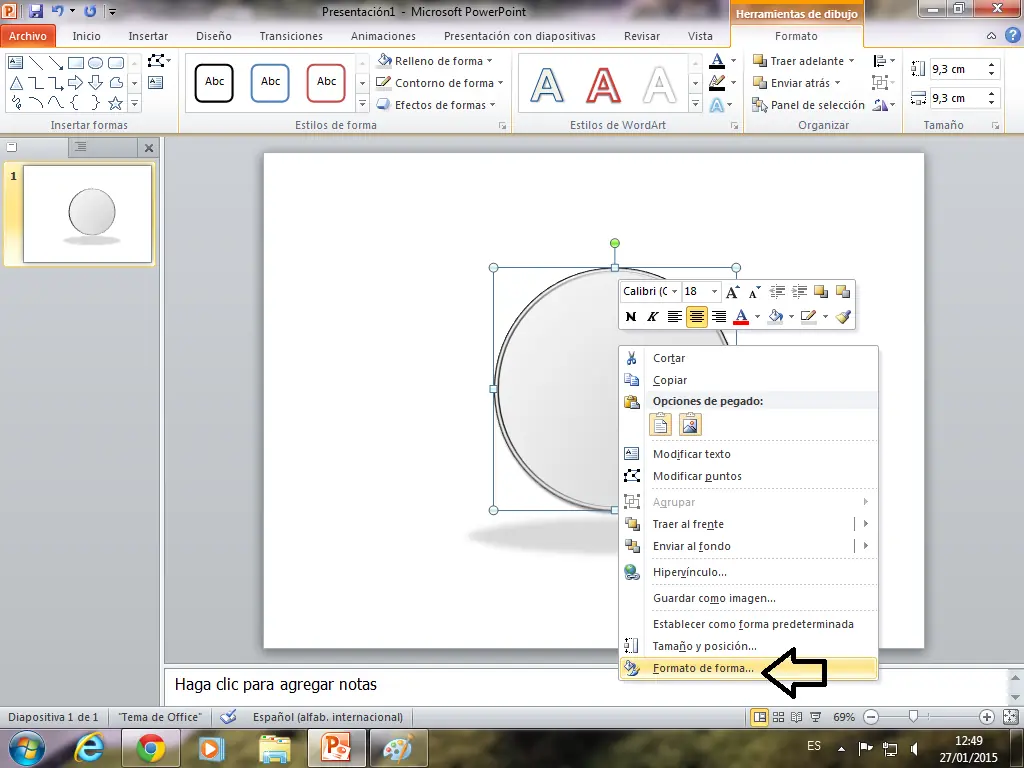Select slide 1 thumbnail in slides pane
This screenshot has height=768, width=1024.
tap(88, 214)
